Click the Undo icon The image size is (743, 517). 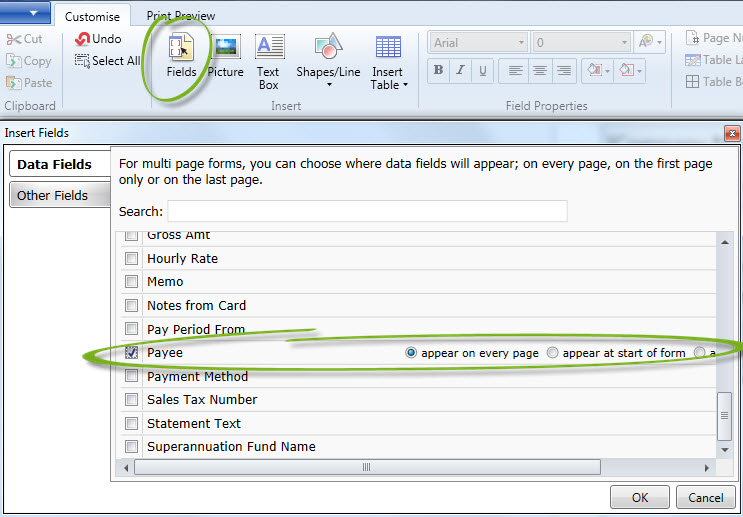[83, 39]
